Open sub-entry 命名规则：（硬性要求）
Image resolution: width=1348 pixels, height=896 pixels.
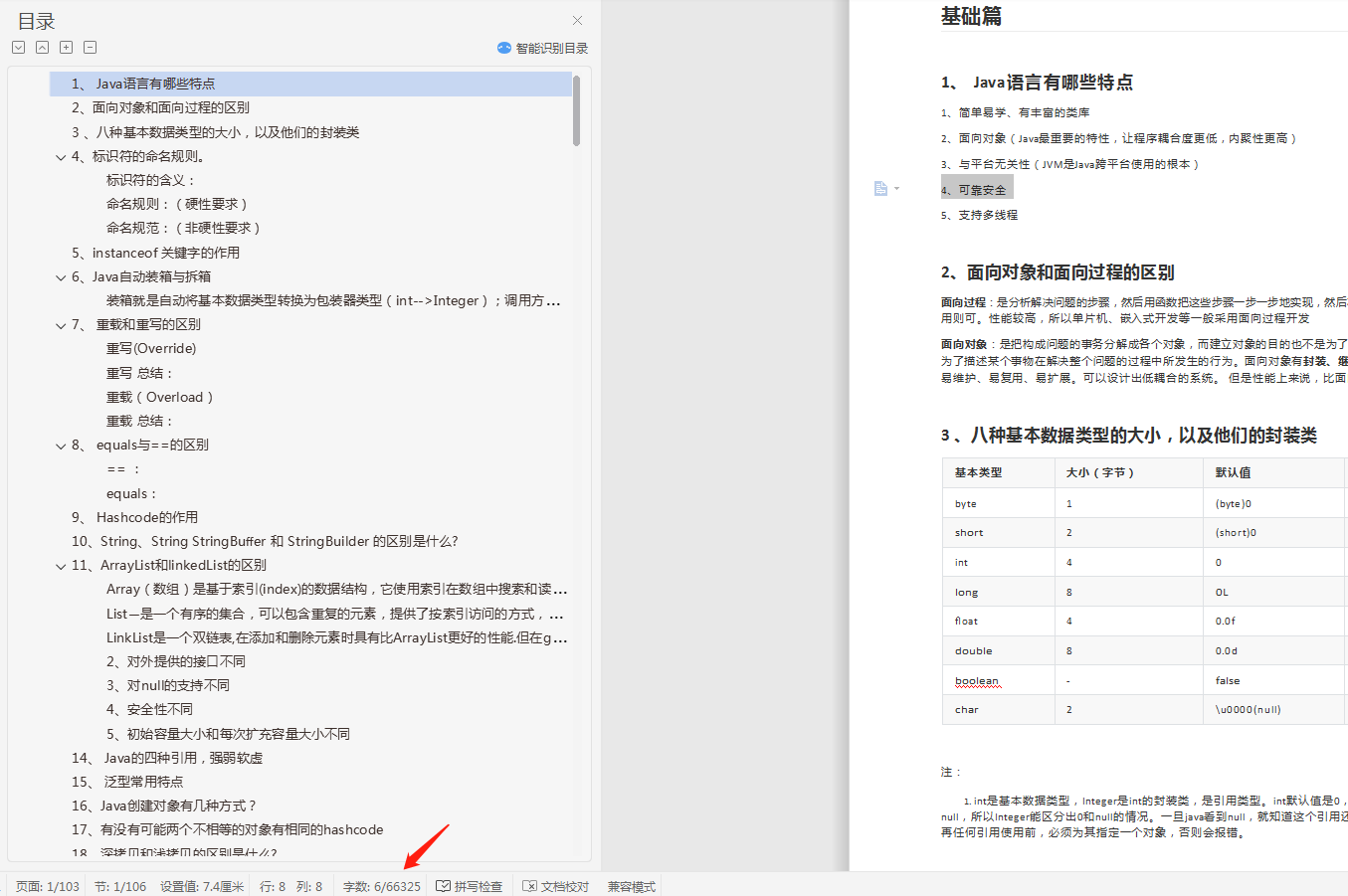point(177,204)
